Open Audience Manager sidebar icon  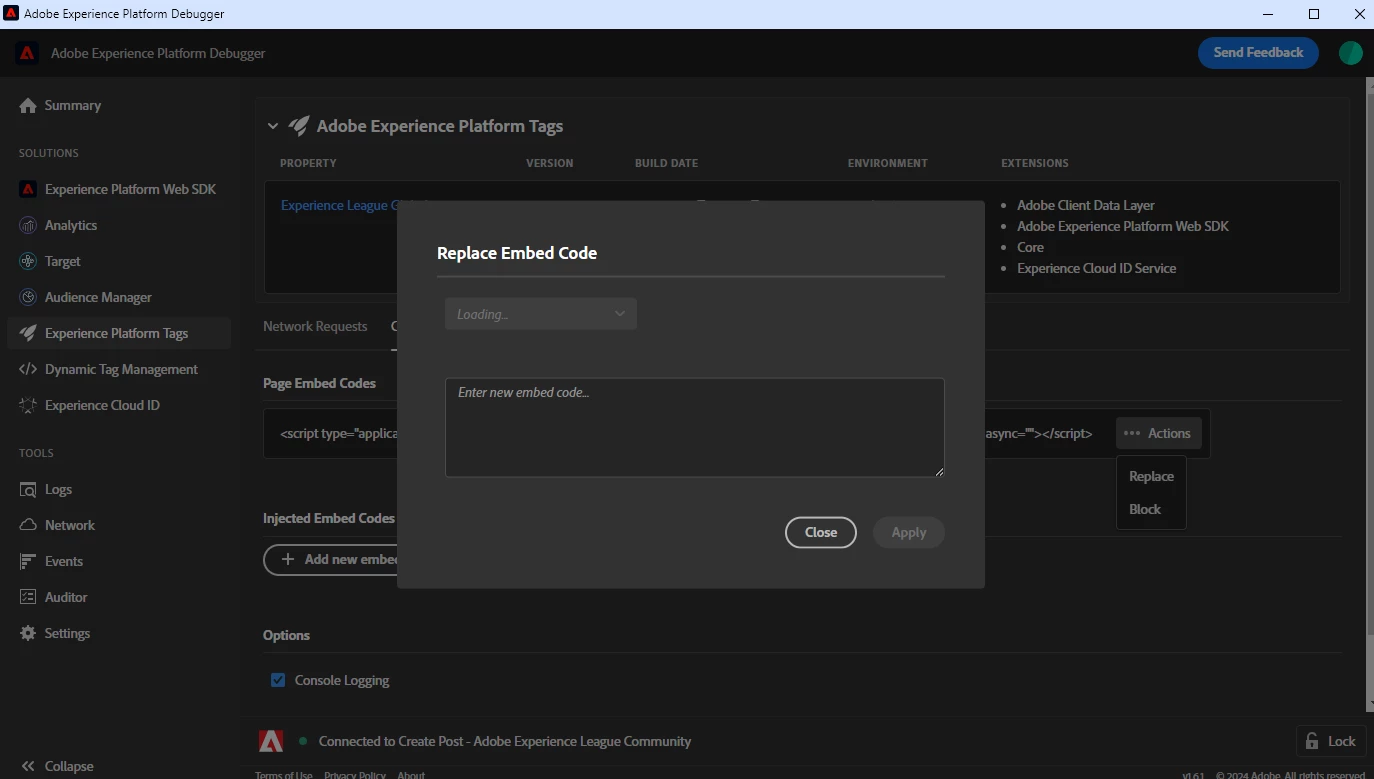[x=28, y=297]
